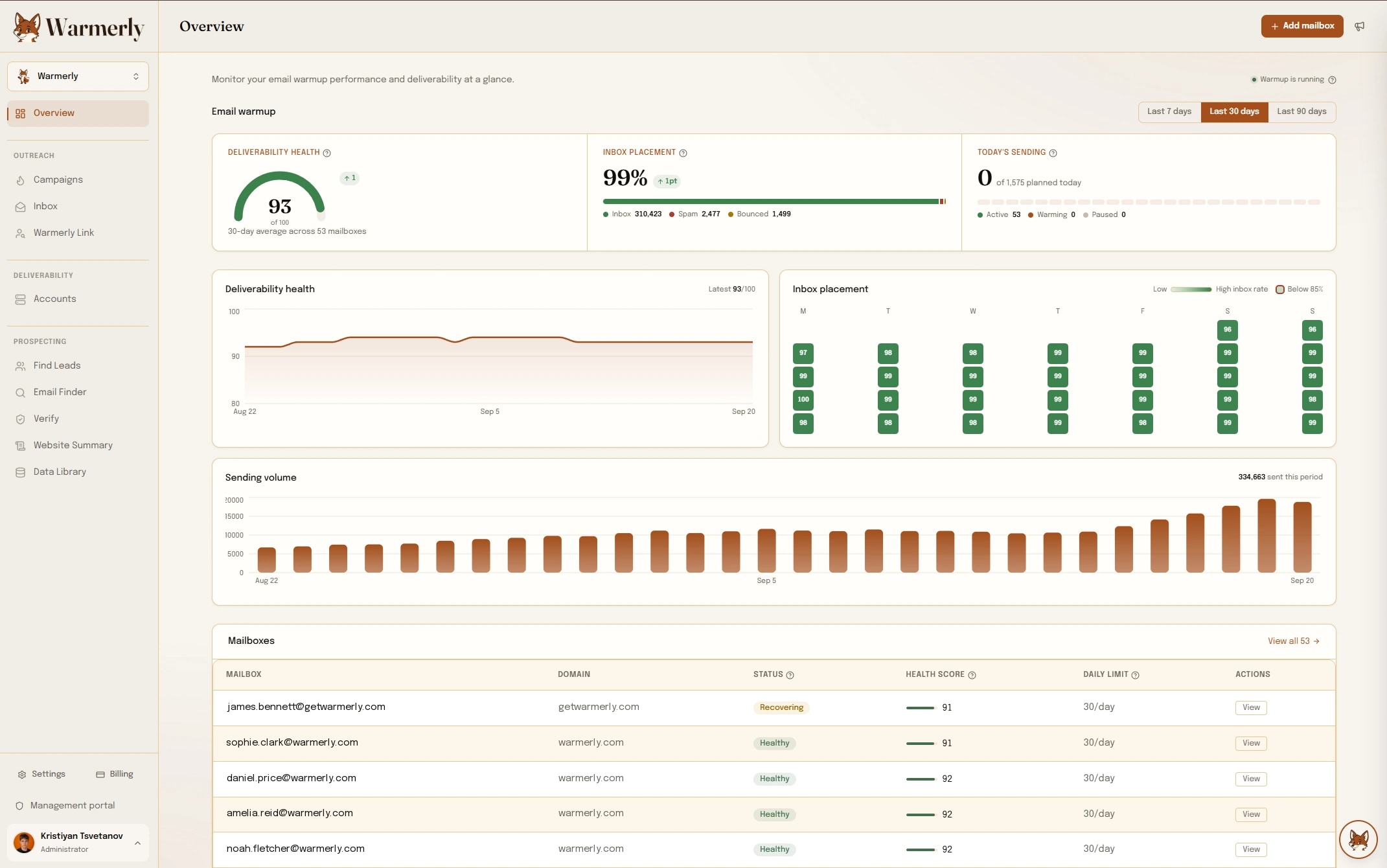Screen dimensions: 1387x868
Task: Click the Healthy badge for sophie.clark
Action: coord(774,743)
